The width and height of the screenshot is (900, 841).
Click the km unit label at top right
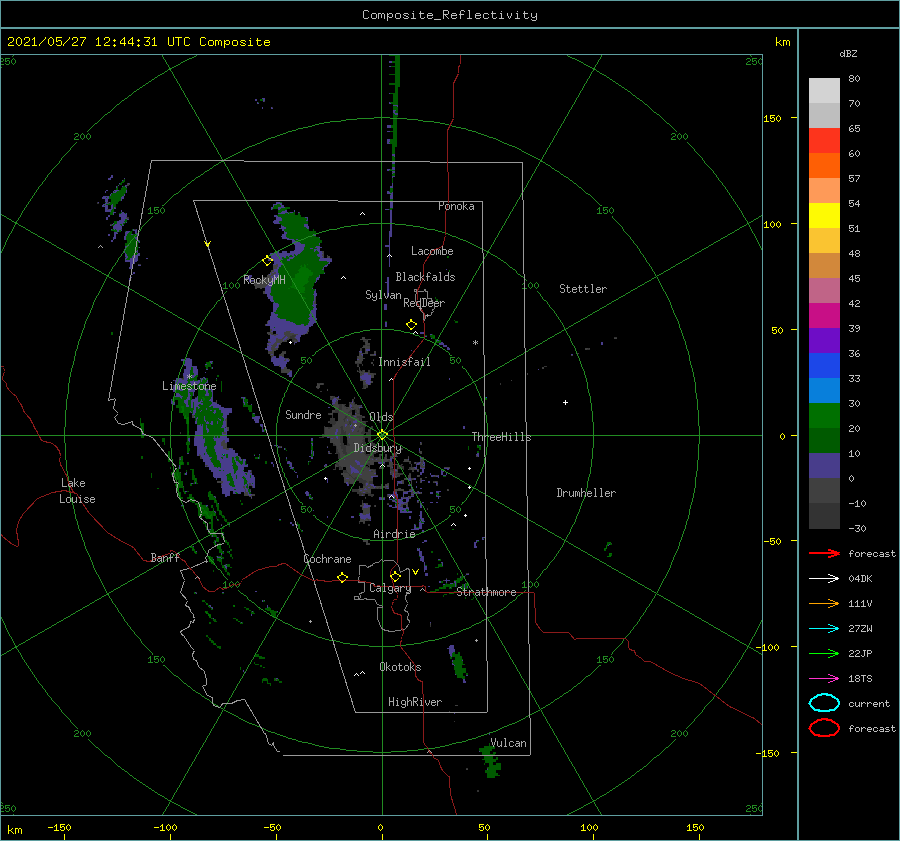click(x=782, y=42)
